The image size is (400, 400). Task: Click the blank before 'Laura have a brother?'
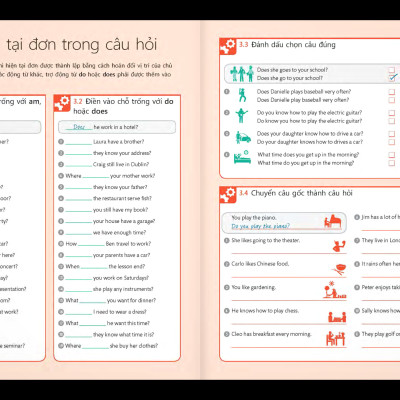tap(79, 143)
